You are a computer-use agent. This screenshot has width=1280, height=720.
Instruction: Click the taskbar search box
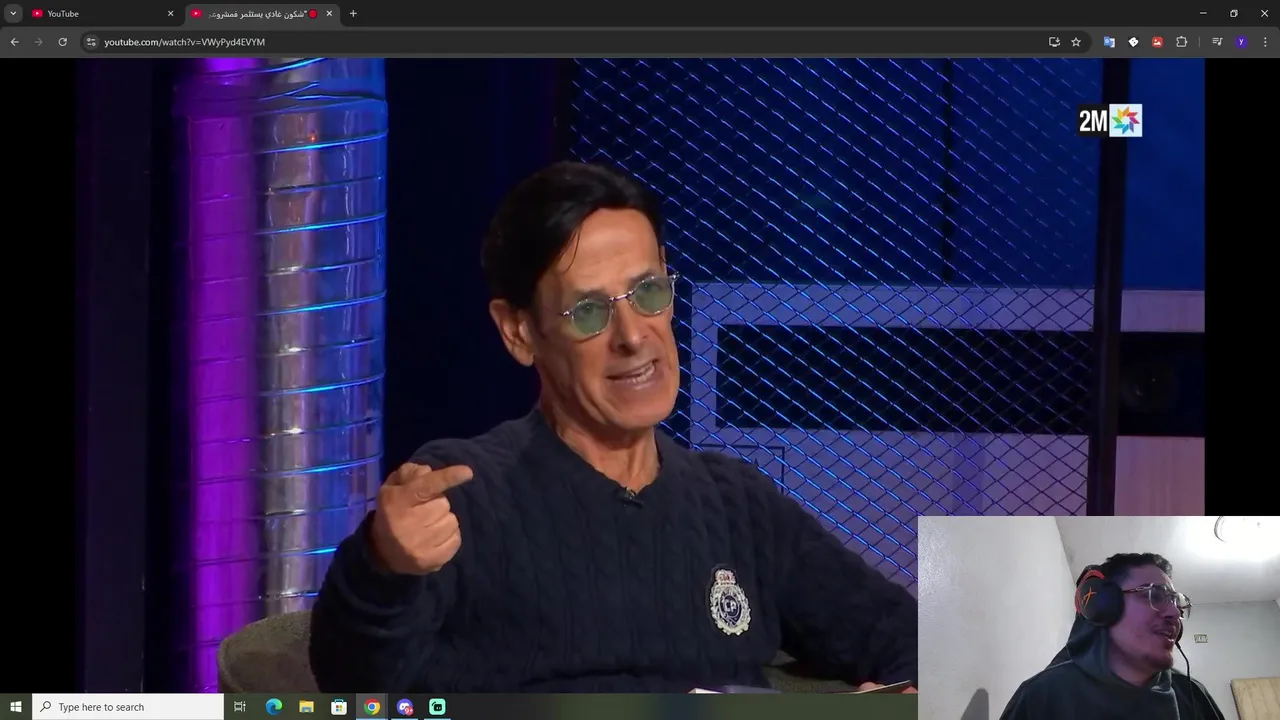click(x=128, y=707)
